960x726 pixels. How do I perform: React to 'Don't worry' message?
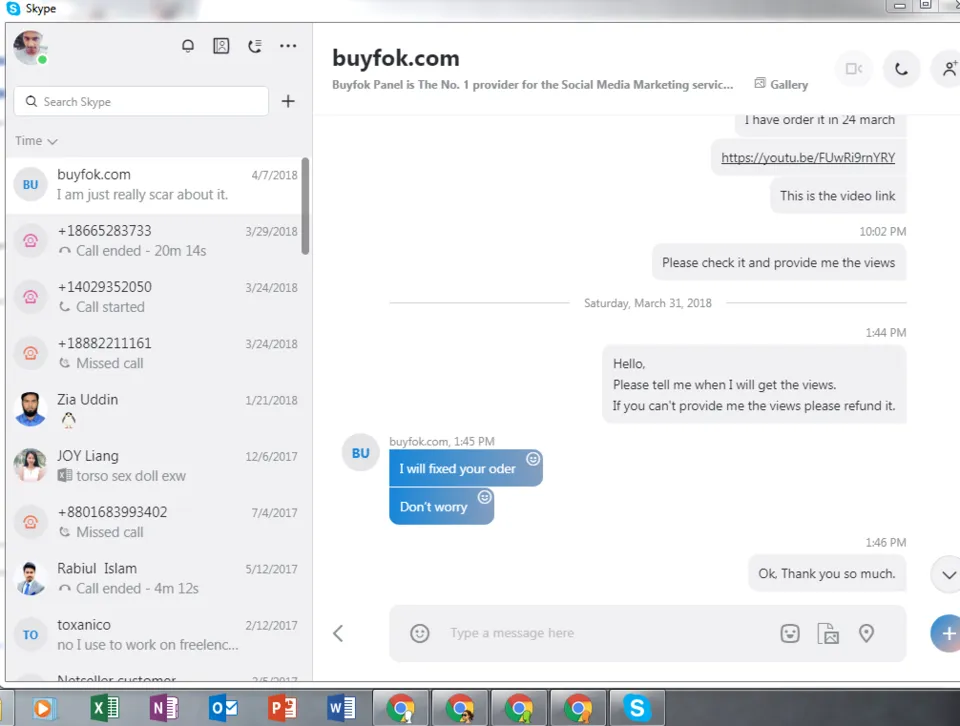[x=484, y=497]
